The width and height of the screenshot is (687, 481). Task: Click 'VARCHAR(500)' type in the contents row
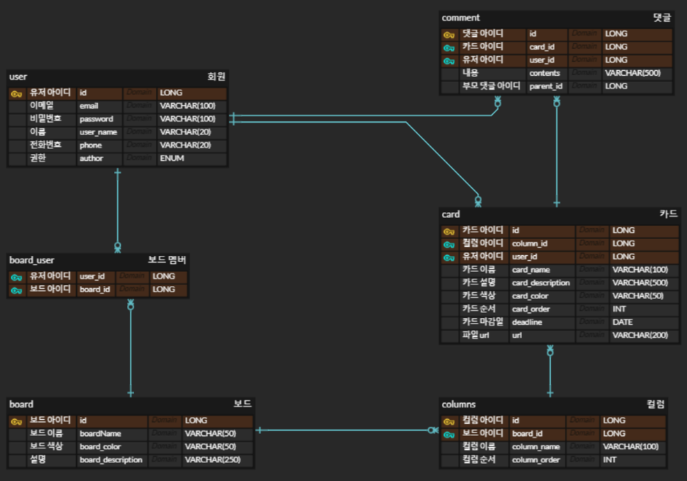[633, 73]
